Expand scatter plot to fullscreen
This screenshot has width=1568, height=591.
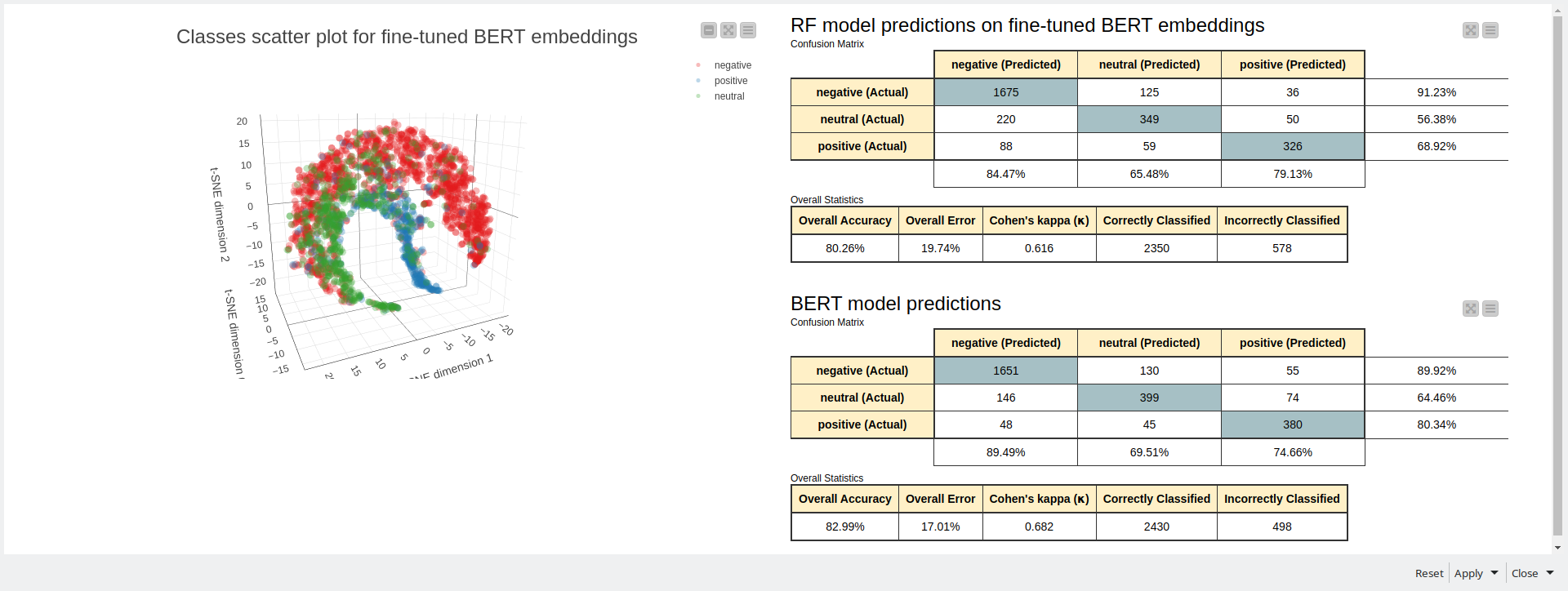click(x=728, y=30)
